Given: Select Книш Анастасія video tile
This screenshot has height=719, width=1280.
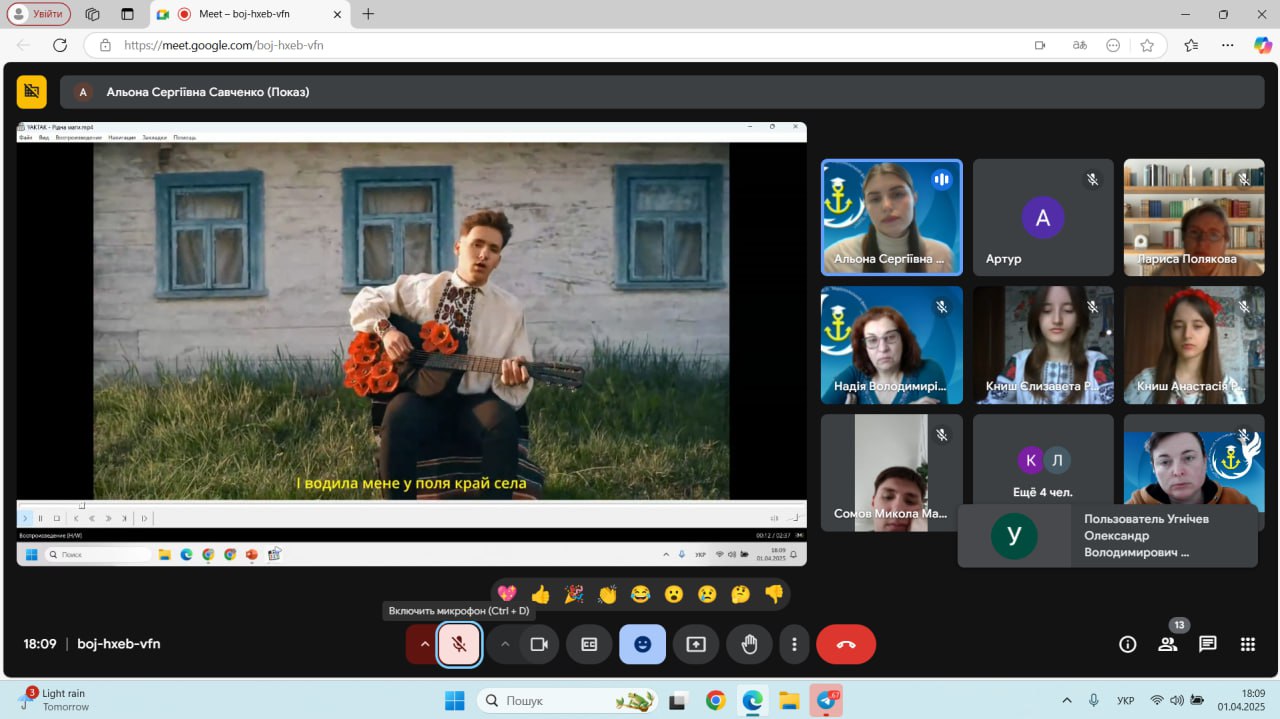Looking at the screenshot, I should tap(1194, 345).
